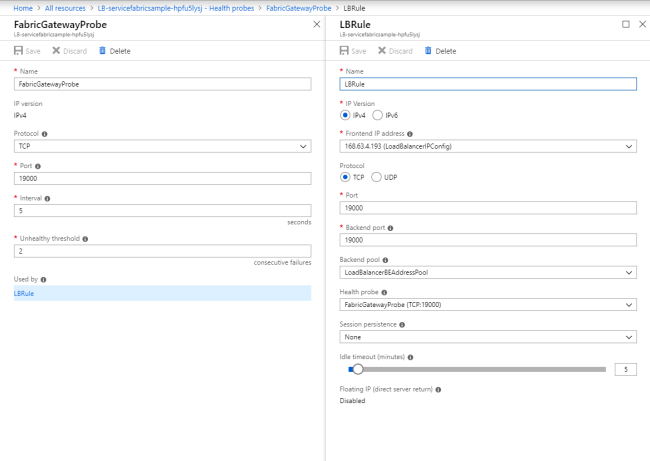Click Save label in FabricGatewayProbe toolbar
The image size is (650, 461).
point(33,51)
